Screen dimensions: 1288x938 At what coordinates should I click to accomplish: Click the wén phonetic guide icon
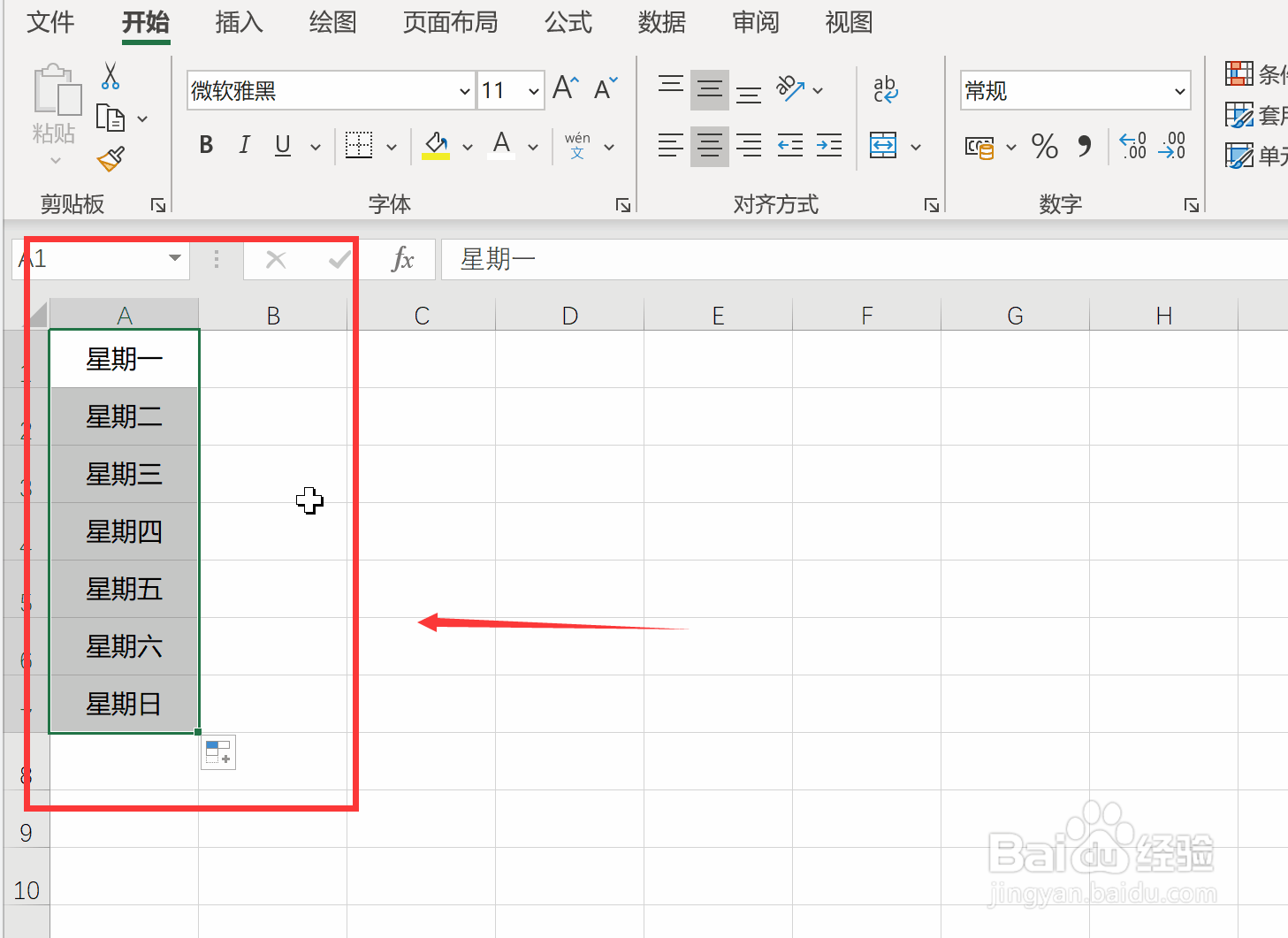[x=577, y=145]
